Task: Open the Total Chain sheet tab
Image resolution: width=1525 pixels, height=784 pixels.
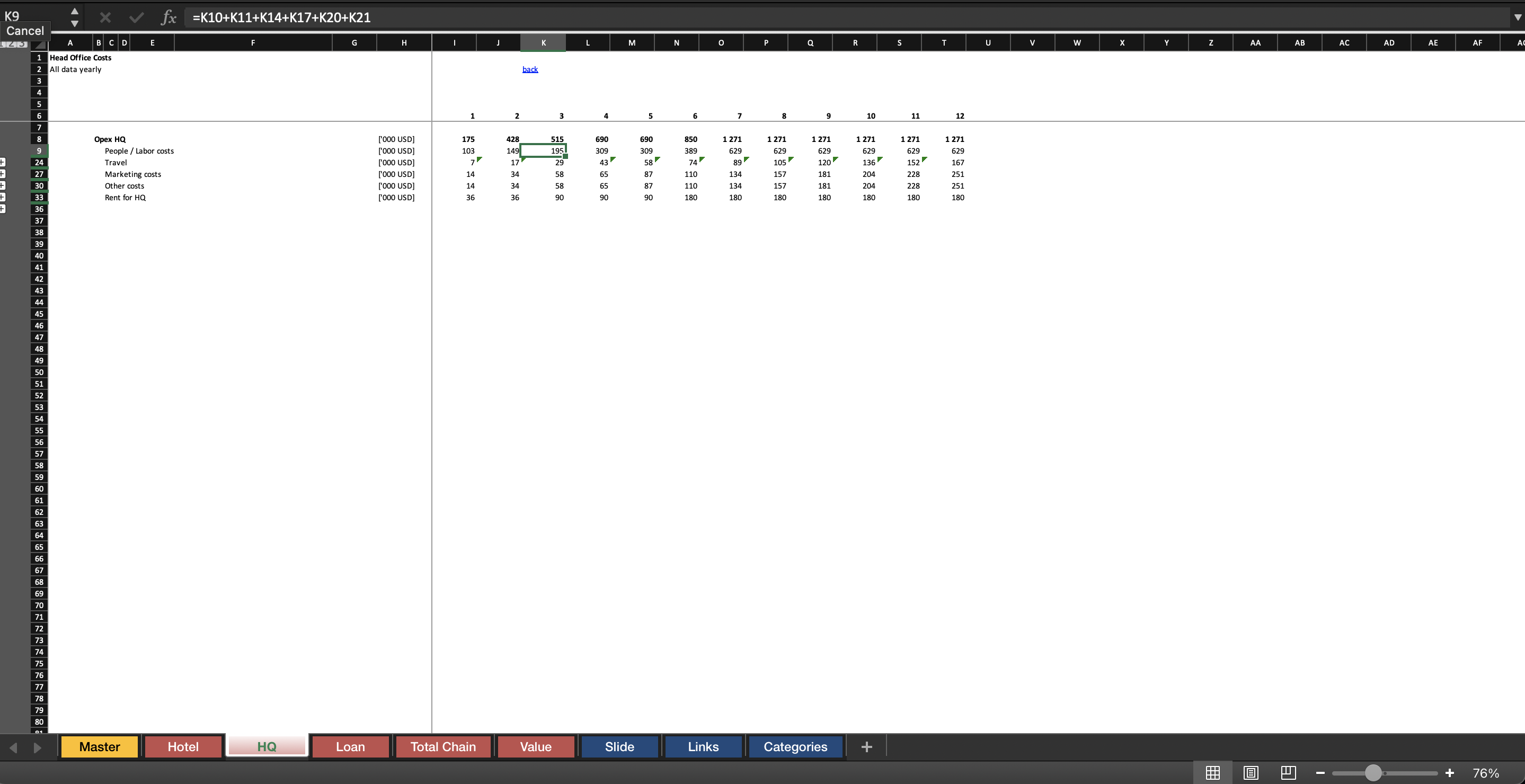Action: [x=444, y=747]
